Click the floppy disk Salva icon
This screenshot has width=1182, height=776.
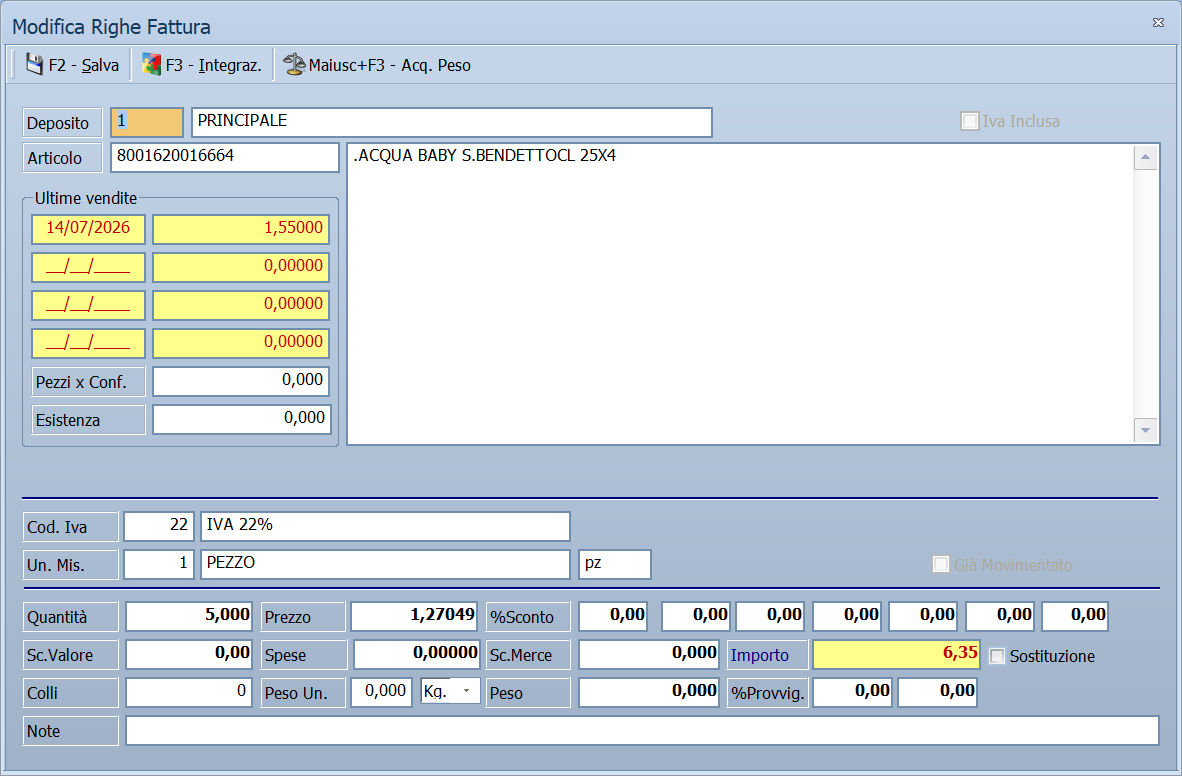pyautogui.click(x=34, y=65)
